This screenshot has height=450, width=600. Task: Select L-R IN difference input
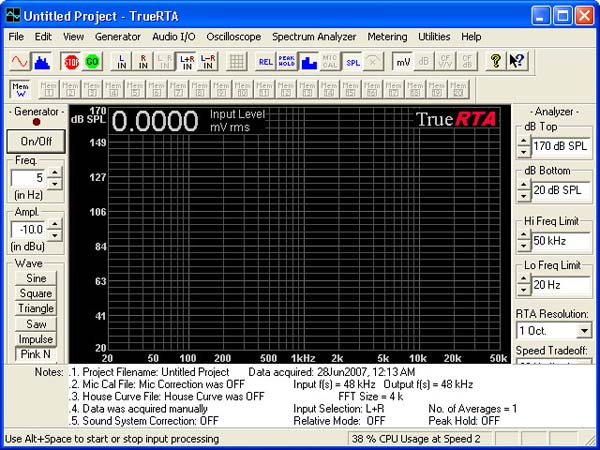tap(208, 61)
